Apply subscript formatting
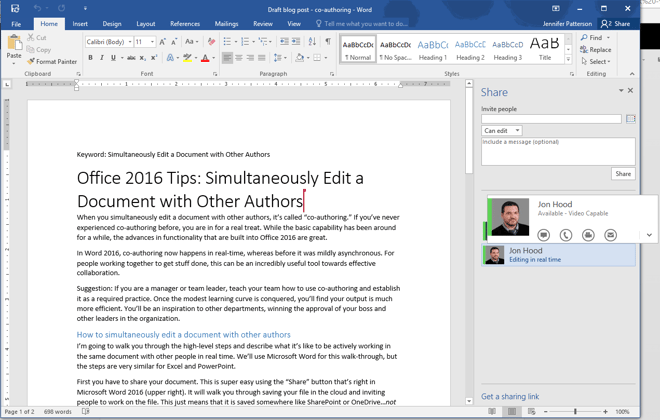The width and height of the screenshot is (660, 420). [x=143, y=58]
